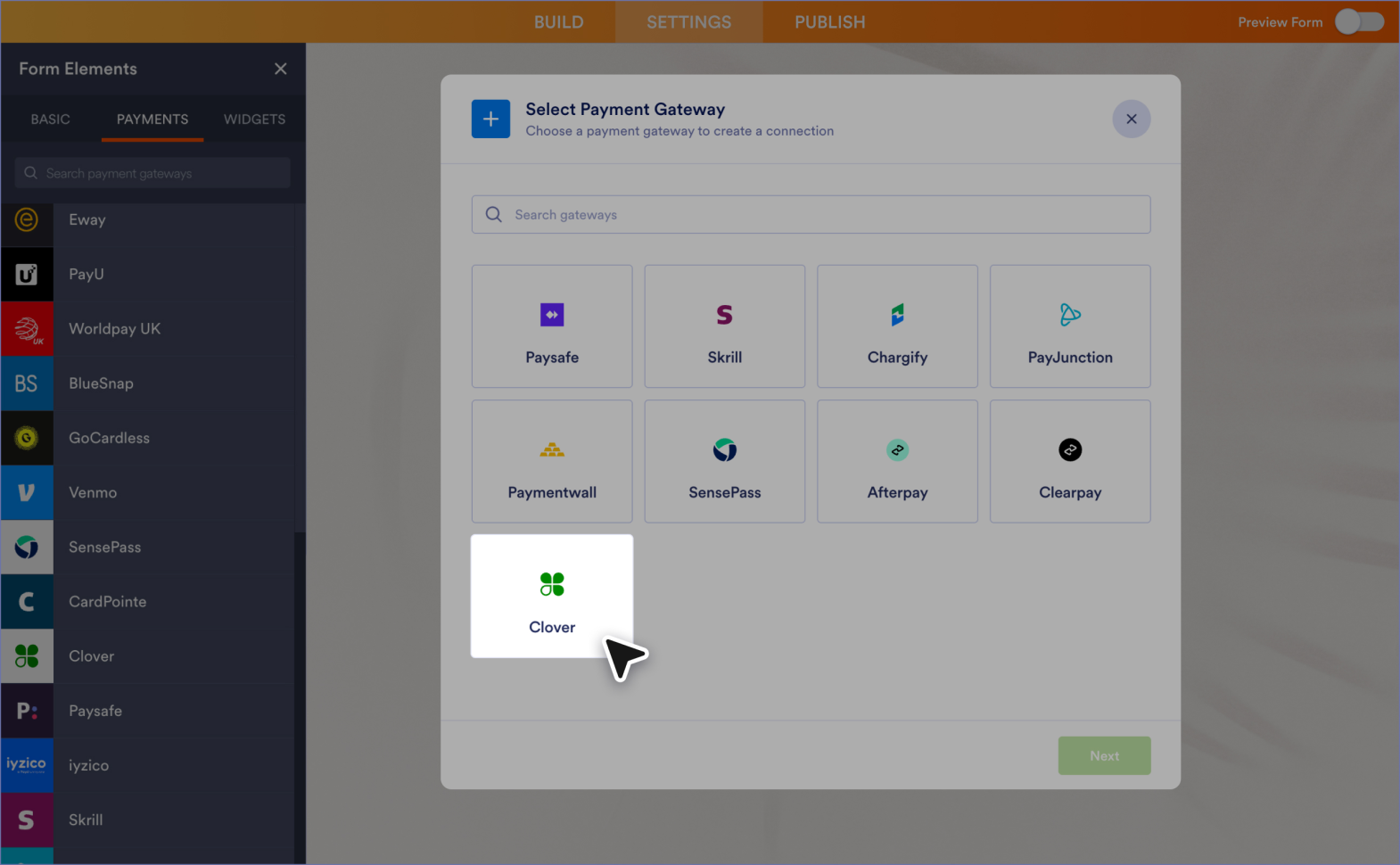Switch to the PAYMENTS elements tab
1400x865 pixels.
(x=152, y=119)
